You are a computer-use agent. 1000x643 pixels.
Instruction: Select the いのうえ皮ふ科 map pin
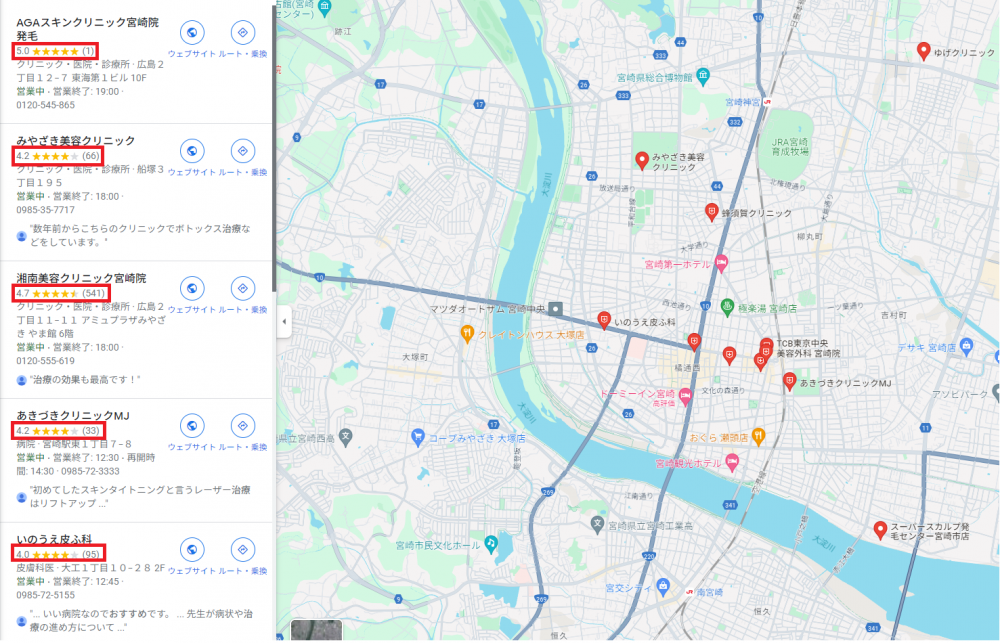pos(603,320)
